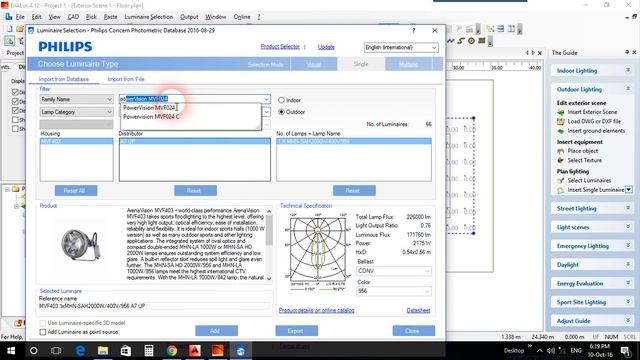Open Microsoft Edge from taskbar
The height and width of the screenshot is (360, 640).
[x=80, y=351]
